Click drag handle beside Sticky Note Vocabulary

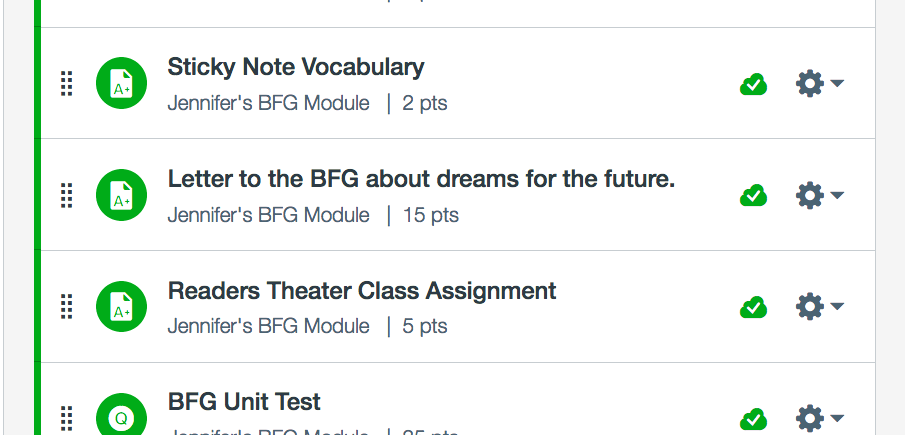point(67,84)
